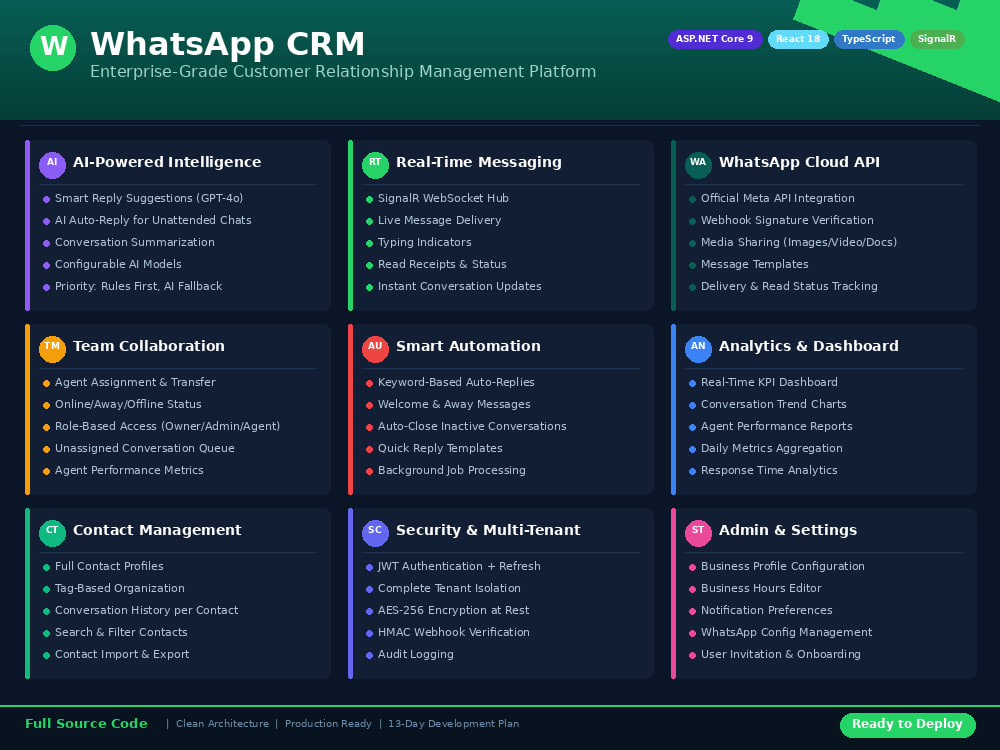
Task: Click AES-256 Encryption at Rest item
Action: 453,610
